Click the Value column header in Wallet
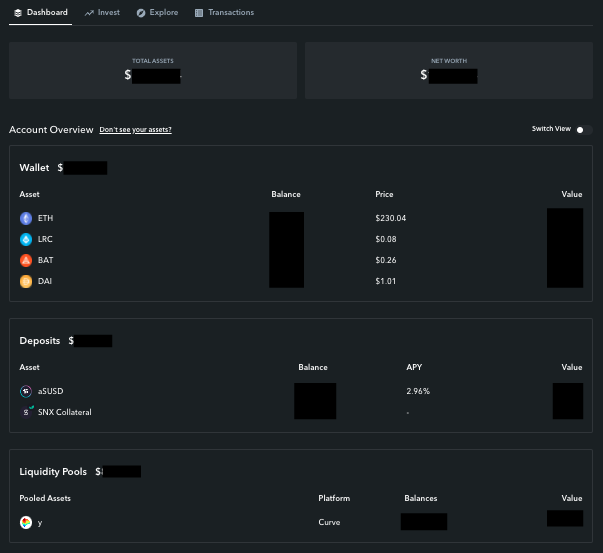603x553 pixels. click(571, 195)
